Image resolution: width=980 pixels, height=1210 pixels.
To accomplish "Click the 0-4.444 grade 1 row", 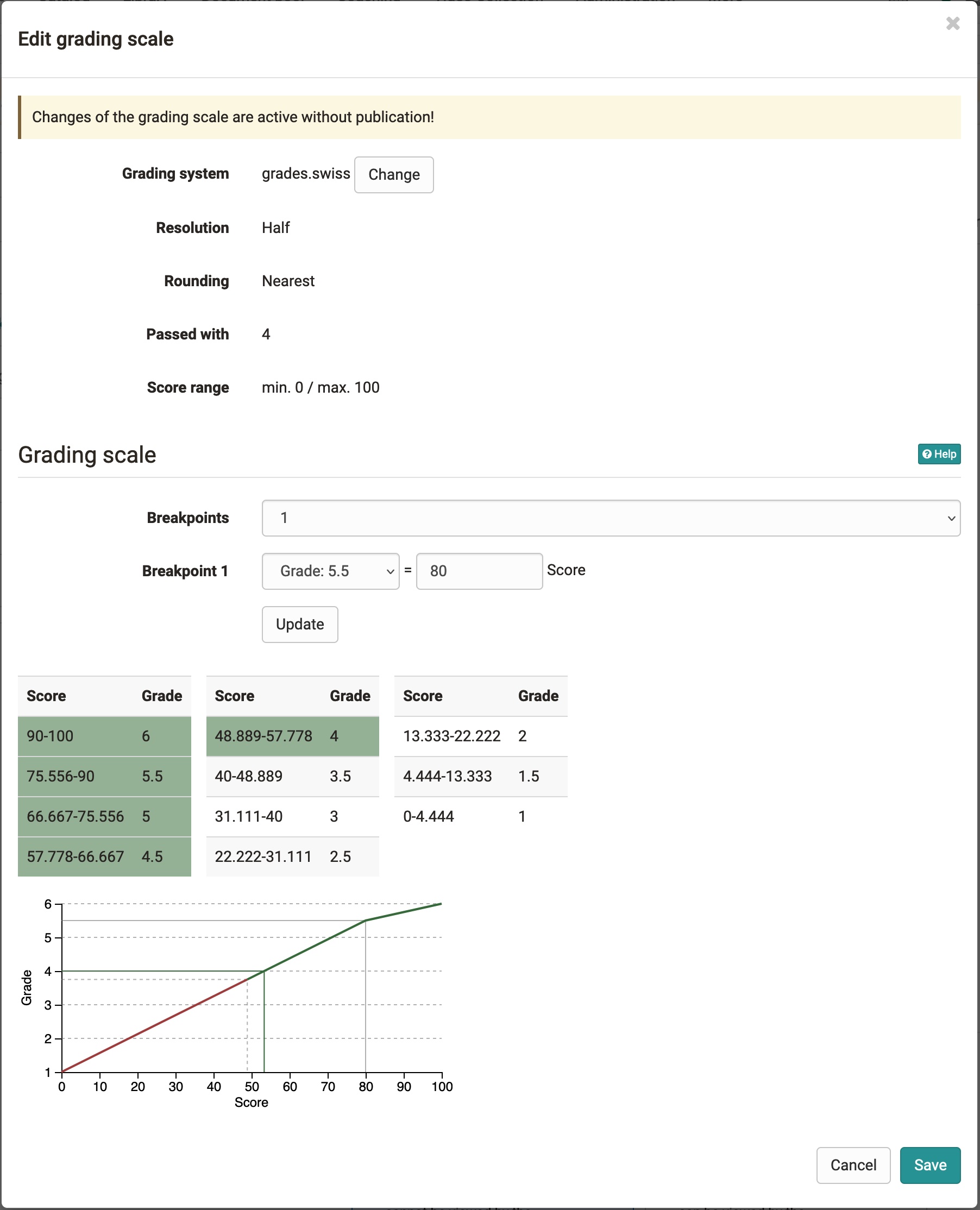I will click(x=480, y=816).
